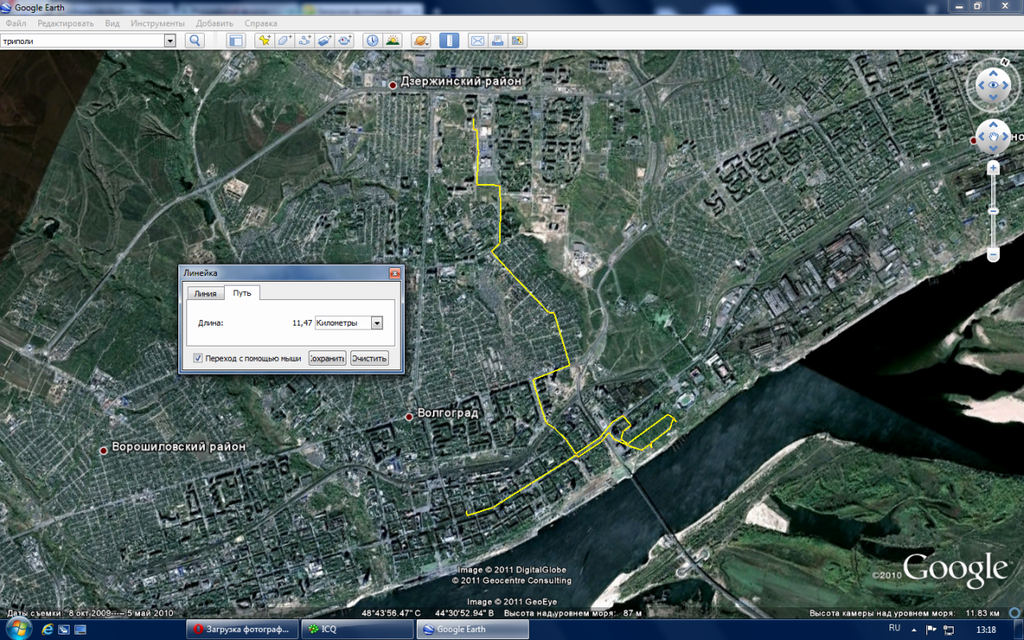Click the hand move joystick center
This screenshot has width=1024, height=640.
(x=993, y=137)
